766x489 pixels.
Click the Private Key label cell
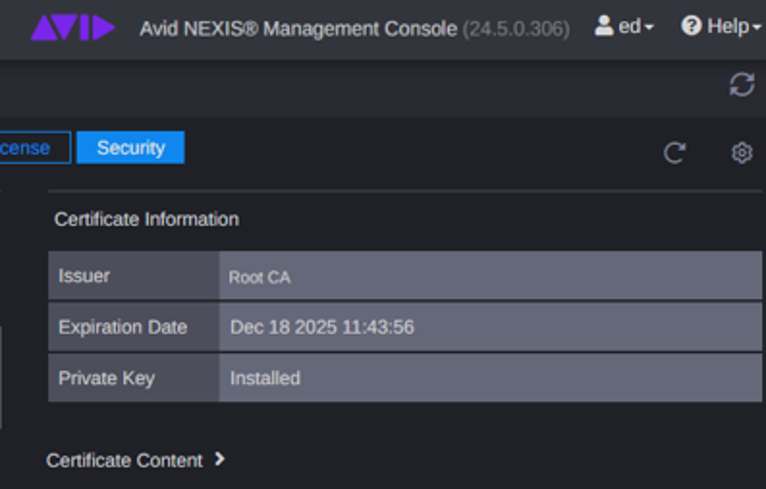[133, 378]
